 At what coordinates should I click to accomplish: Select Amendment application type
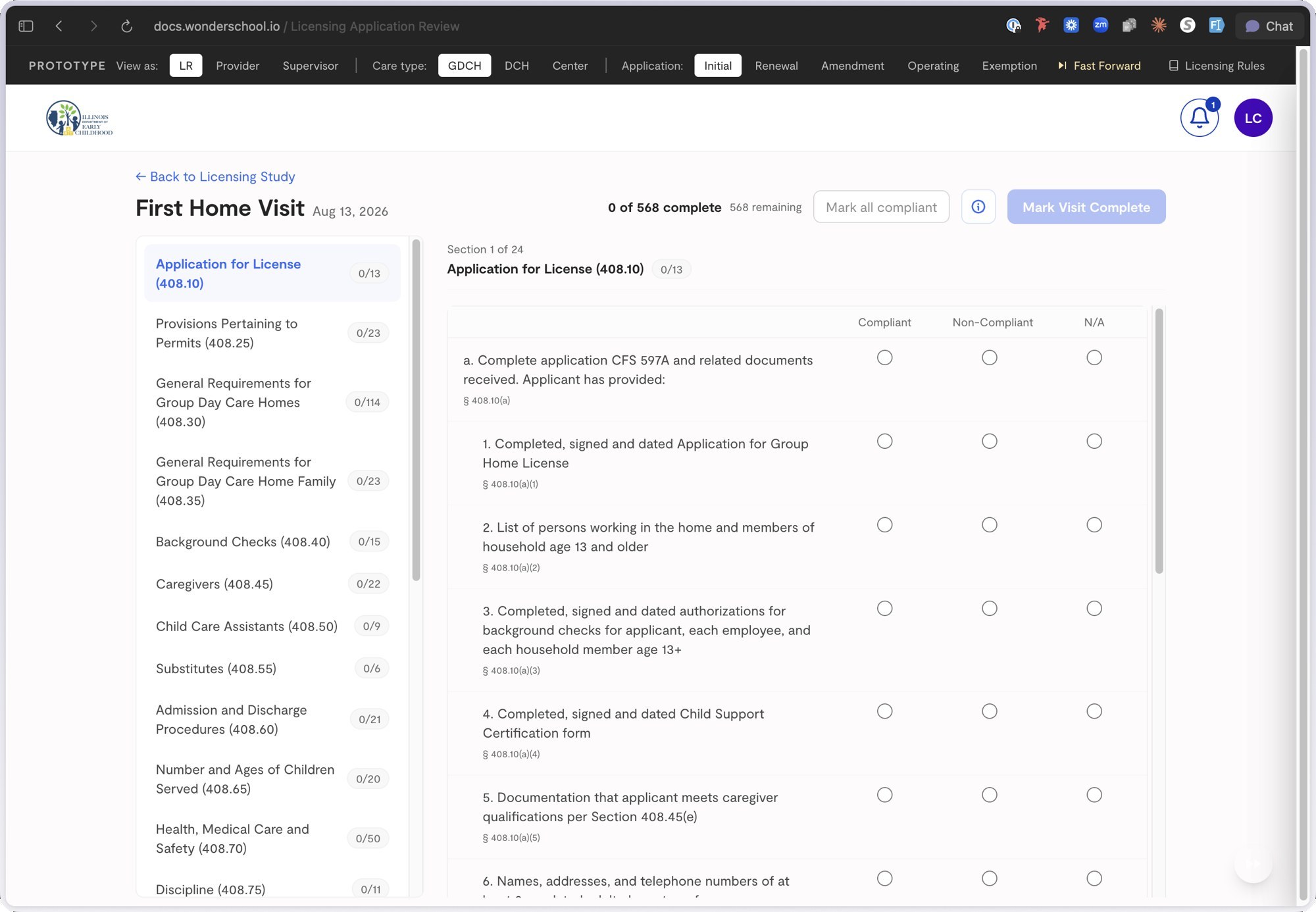click(x=853, y=66)
